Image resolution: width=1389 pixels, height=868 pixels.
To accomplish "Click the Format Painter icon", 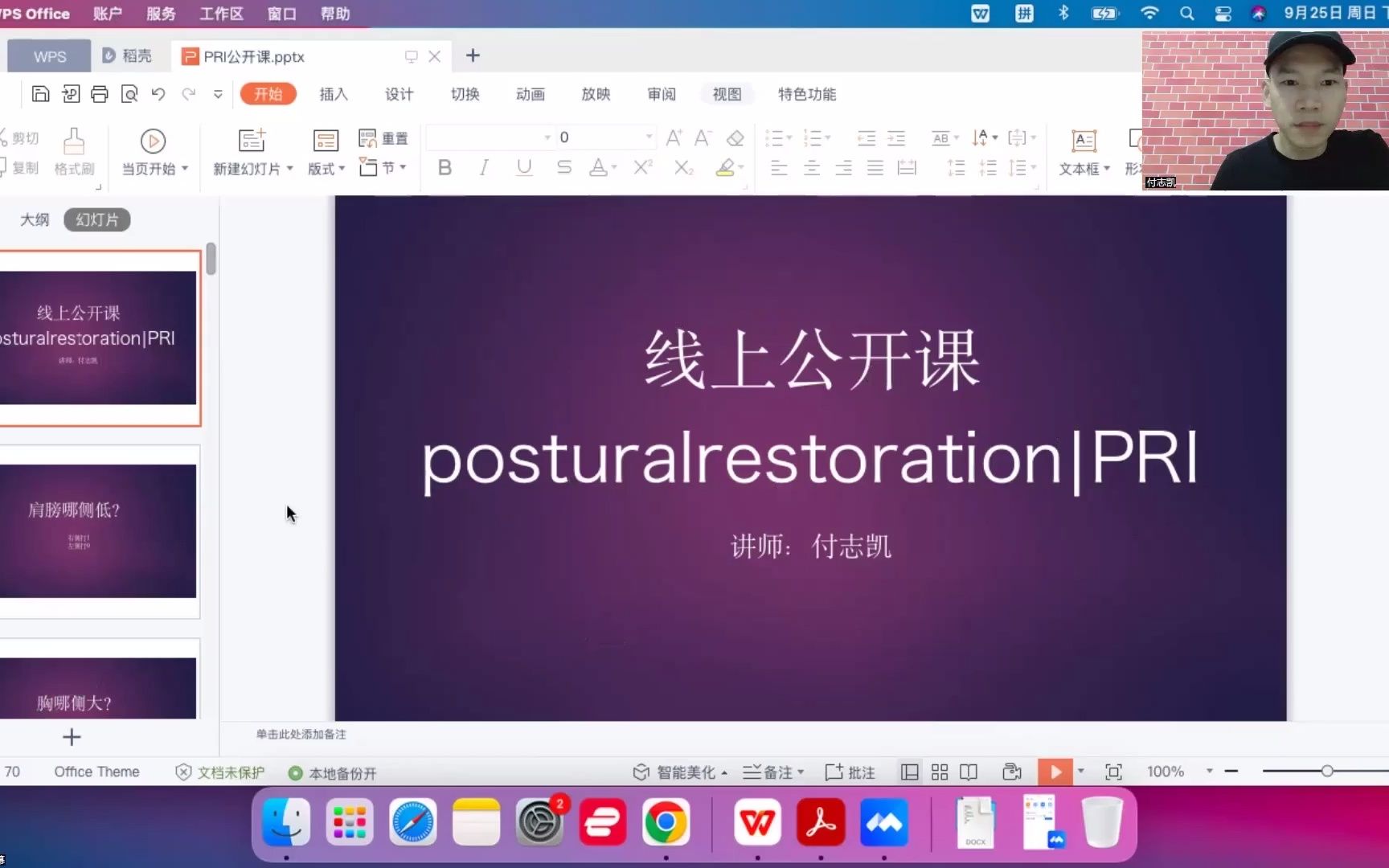I will (74, 141).
